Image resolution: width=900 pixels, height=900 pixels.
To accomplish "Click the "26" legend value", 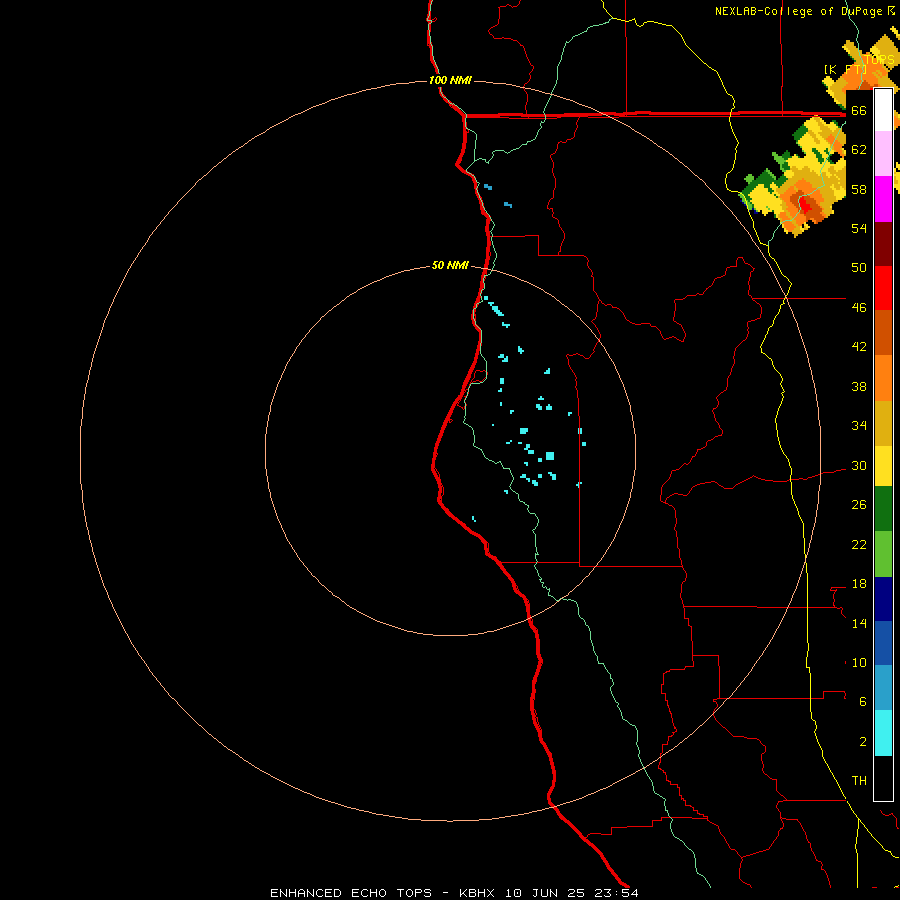I will [859, 505].
